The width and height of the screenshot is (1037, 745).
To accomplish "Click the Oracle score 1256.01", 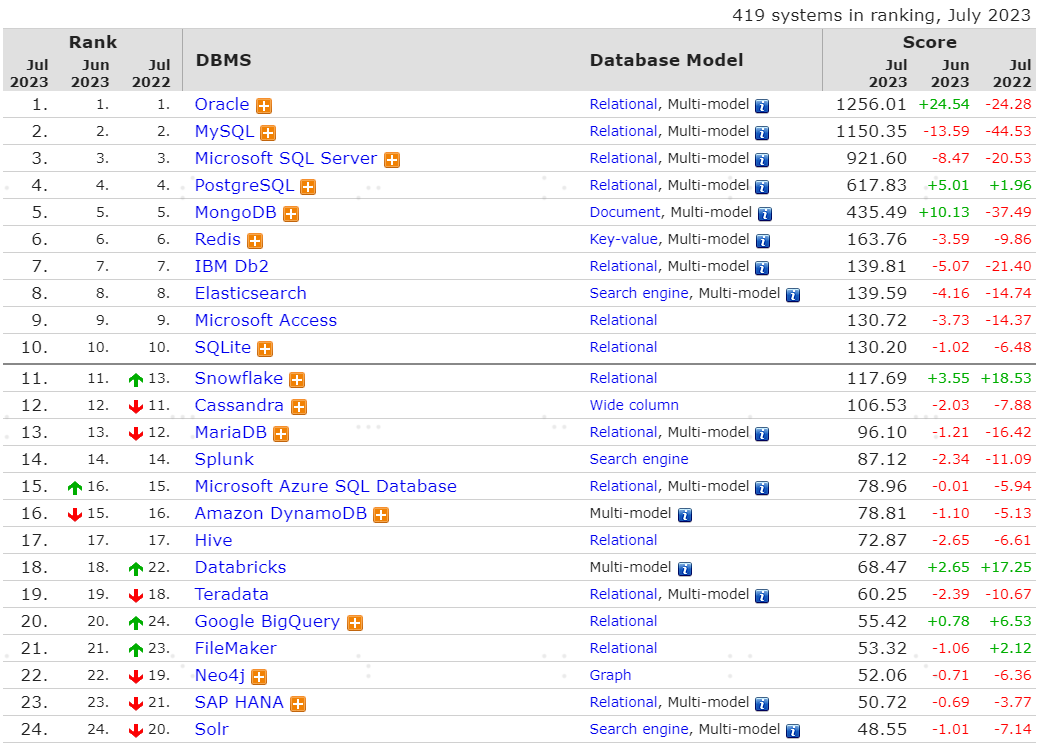I will point(870,105).
